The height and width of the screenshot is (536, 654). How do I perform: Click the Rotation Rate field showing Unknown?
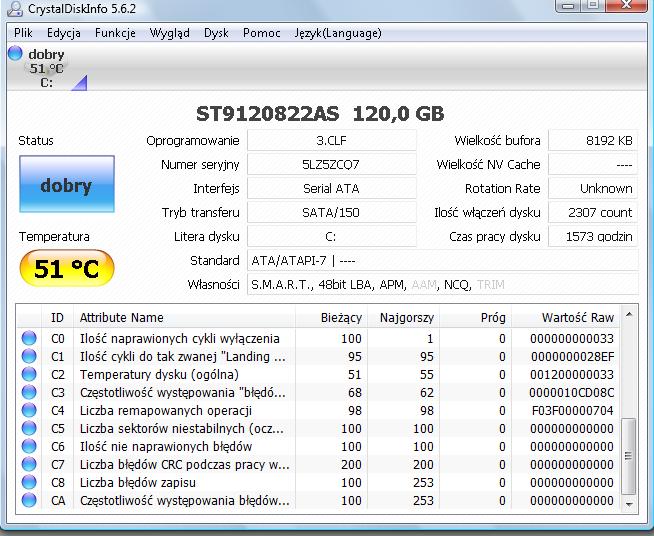[x=593, y=189]
